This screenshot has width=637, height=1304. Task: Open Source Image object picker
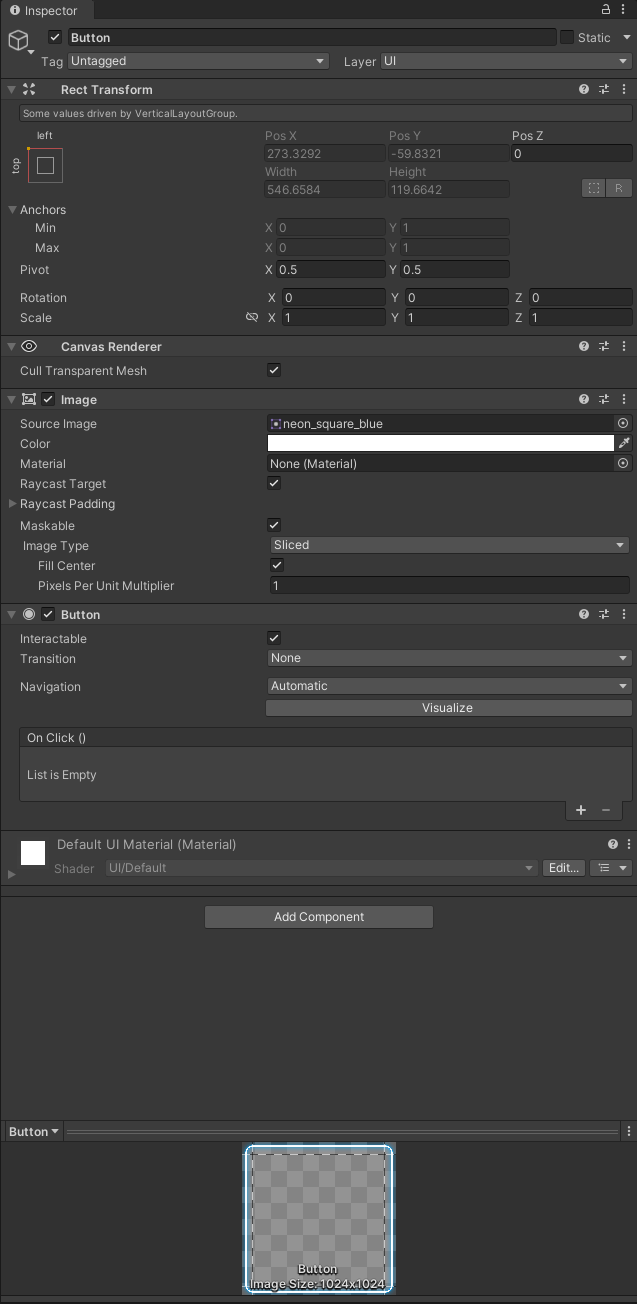[623, 424]
